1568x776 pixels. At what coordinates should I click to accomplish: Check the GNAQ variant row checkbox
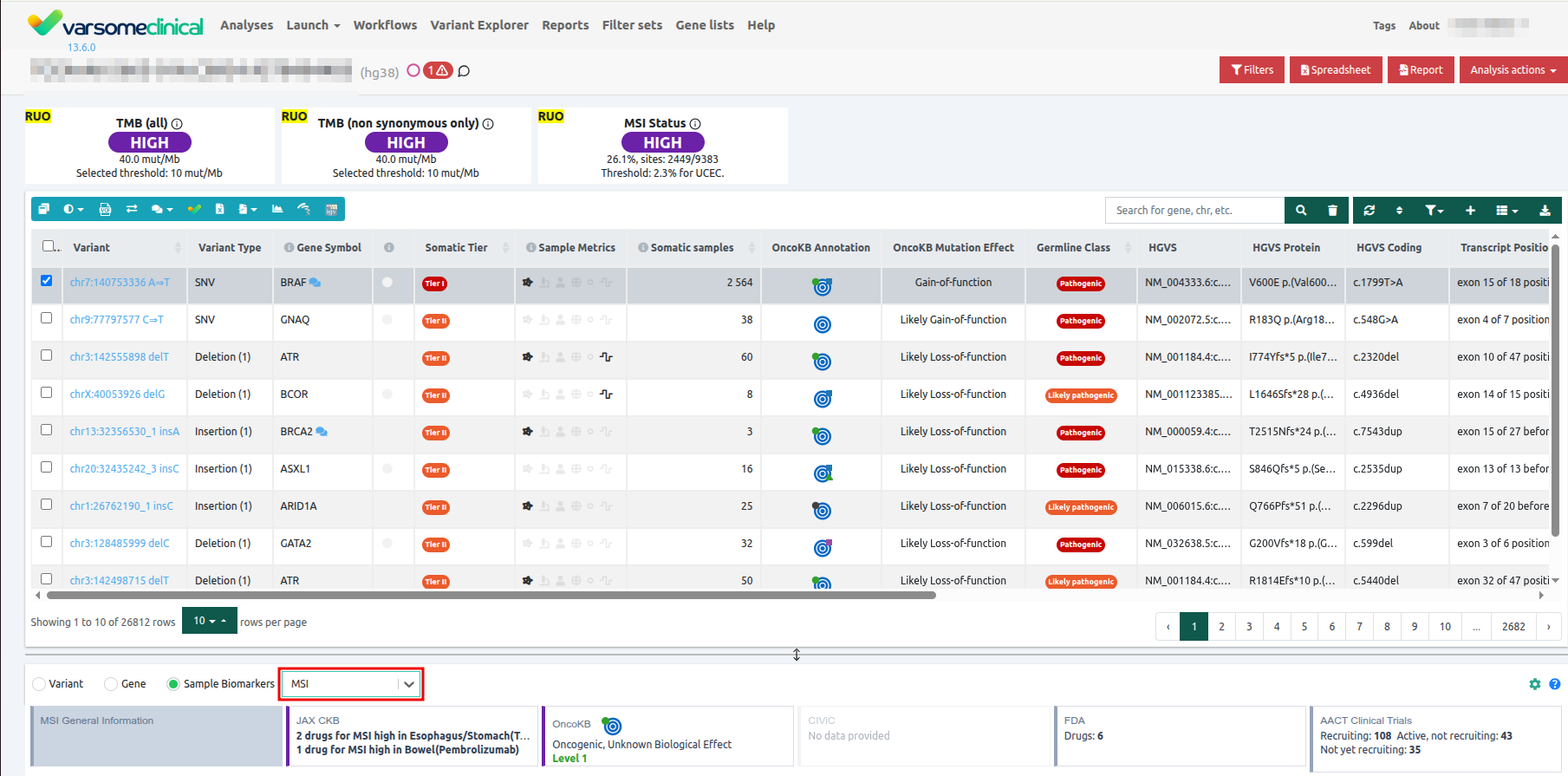(x=47, y=318)
